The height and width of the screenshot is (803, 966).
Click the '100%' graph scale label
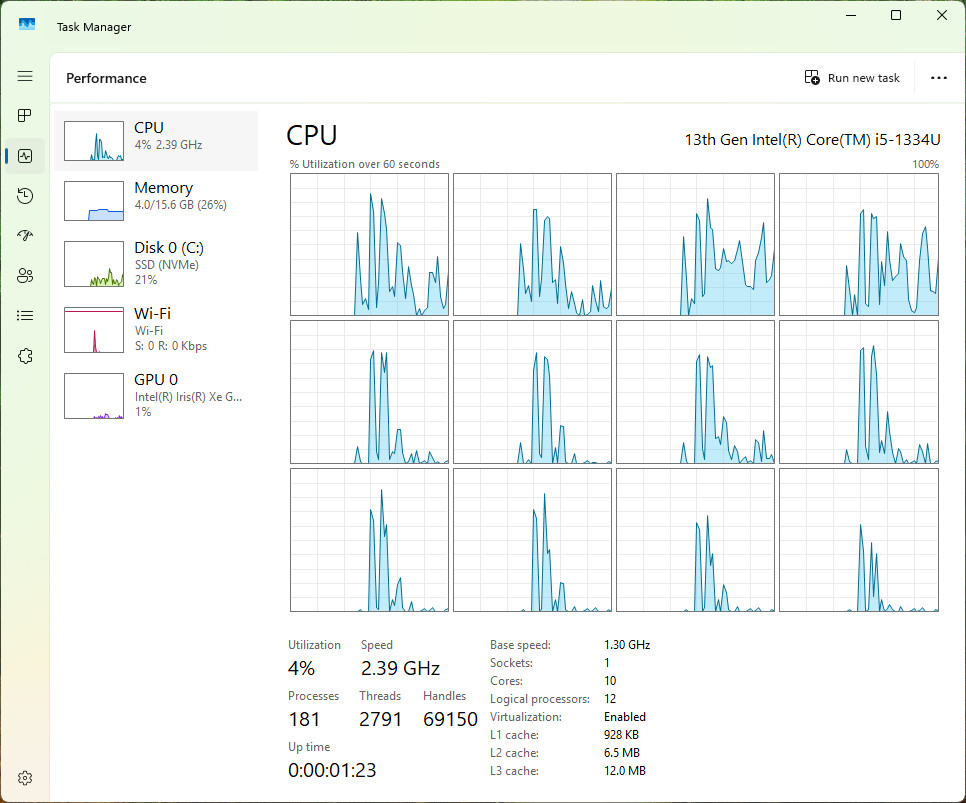925,164
